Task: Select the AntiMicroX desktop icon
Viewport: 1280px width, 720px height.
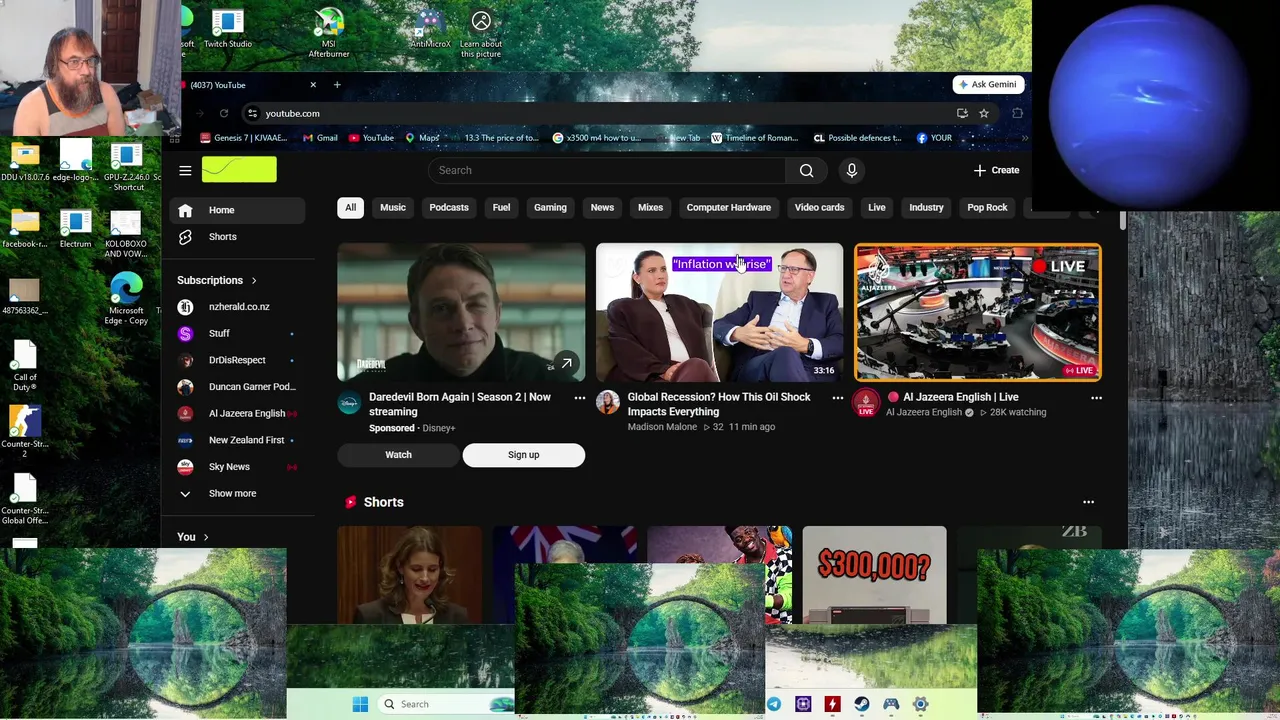Action: point(430,29)
